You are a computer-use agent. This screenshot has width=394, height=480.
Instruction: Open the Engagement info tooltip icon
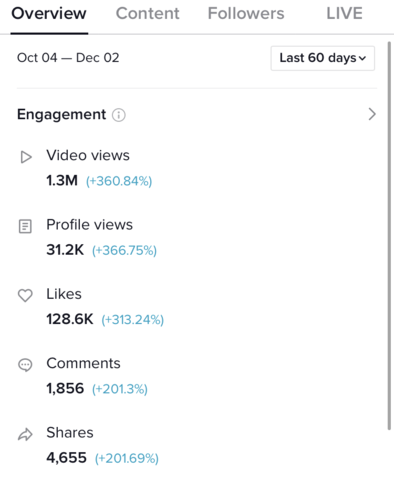click(119, 115)
